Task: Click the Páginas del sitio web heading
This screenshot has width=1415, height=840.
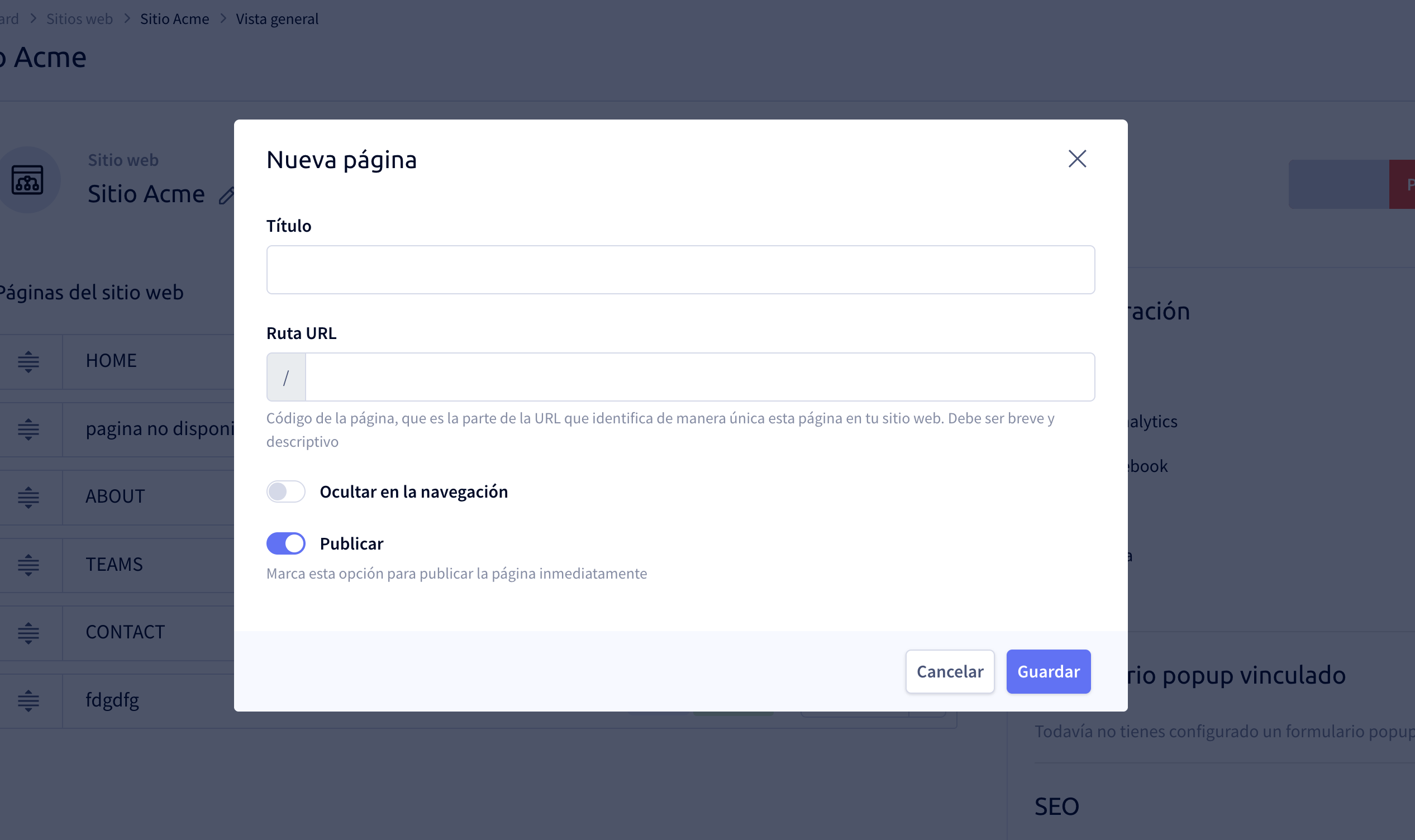Action: click(92, 293)
